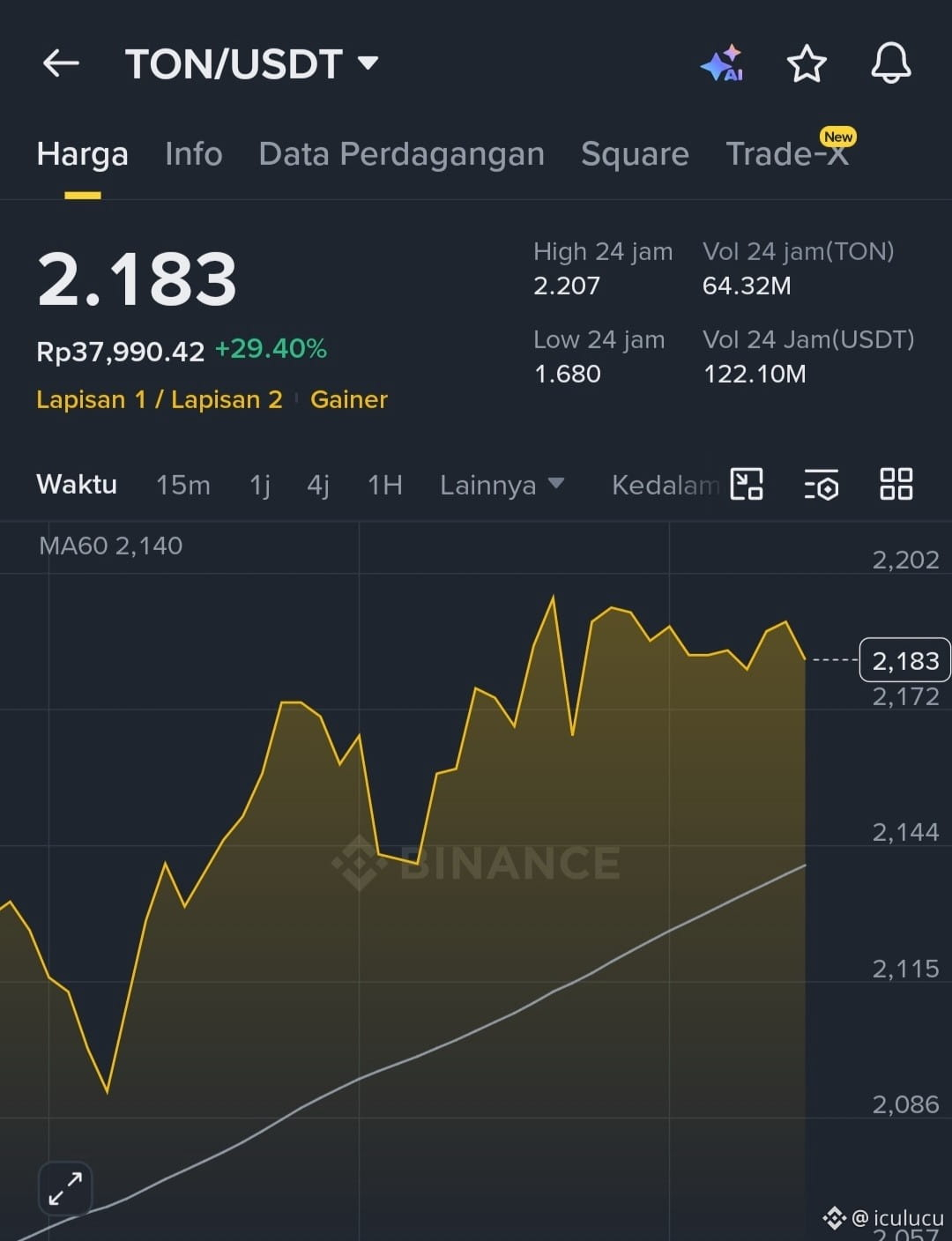
Task: Open chart indicator settings icon
Action: pyautogui.click(x=822, y=484)
